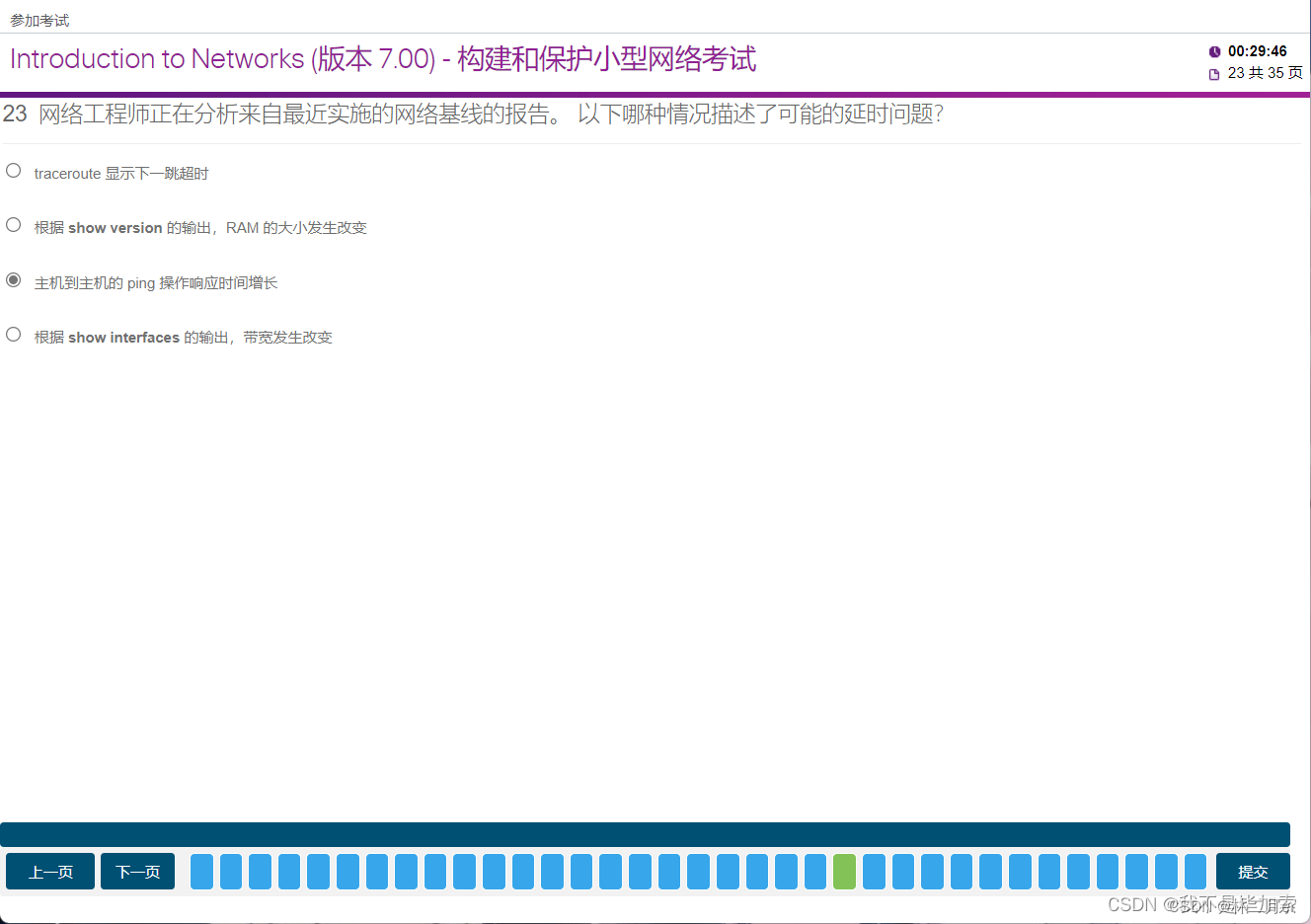Click the Introduction to Networks exam title
This screenshot has width=1311, height=924.
point(383,59)
